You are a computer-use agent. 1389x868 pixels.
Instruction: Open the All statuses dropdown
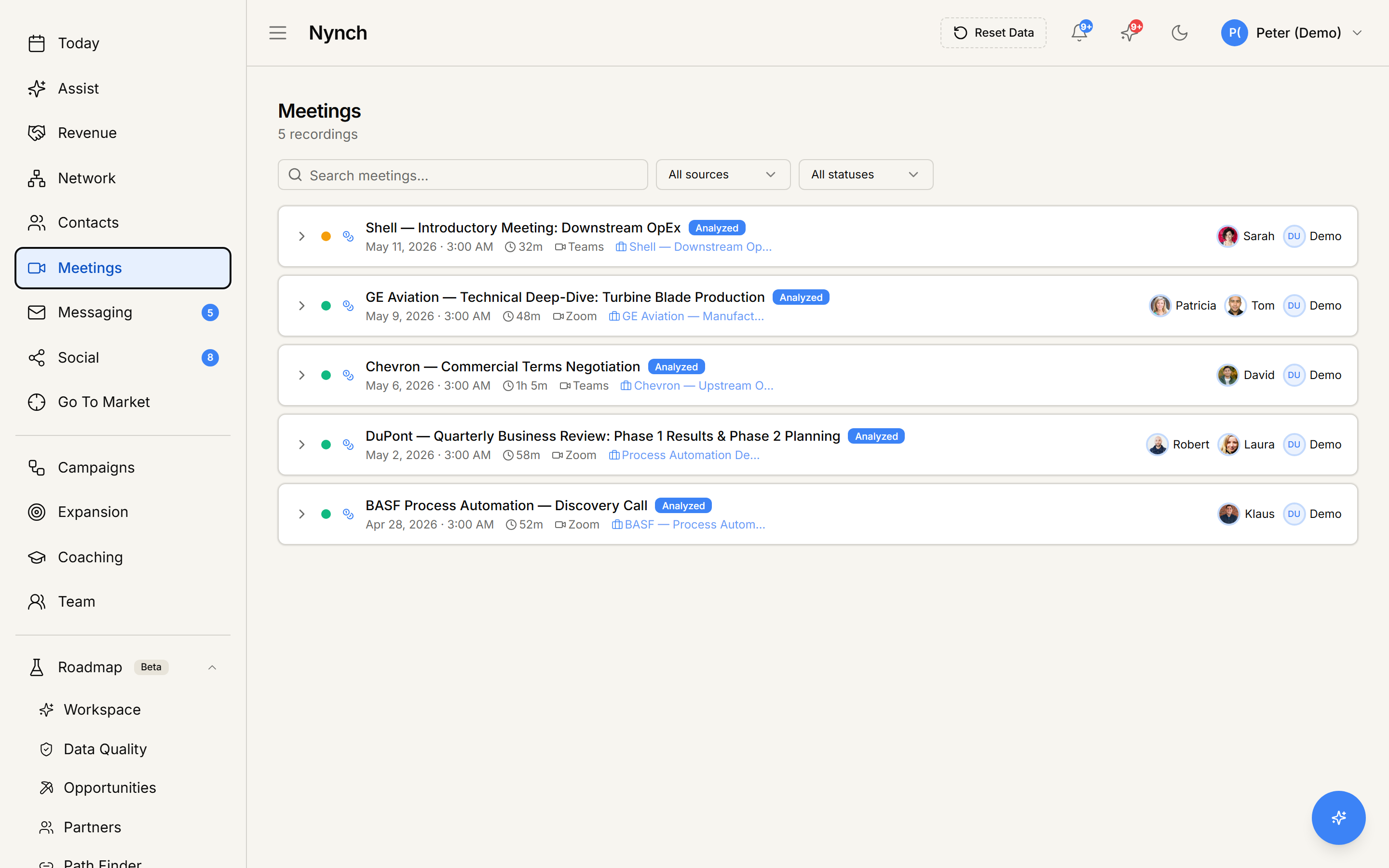[x=866, y=175]
